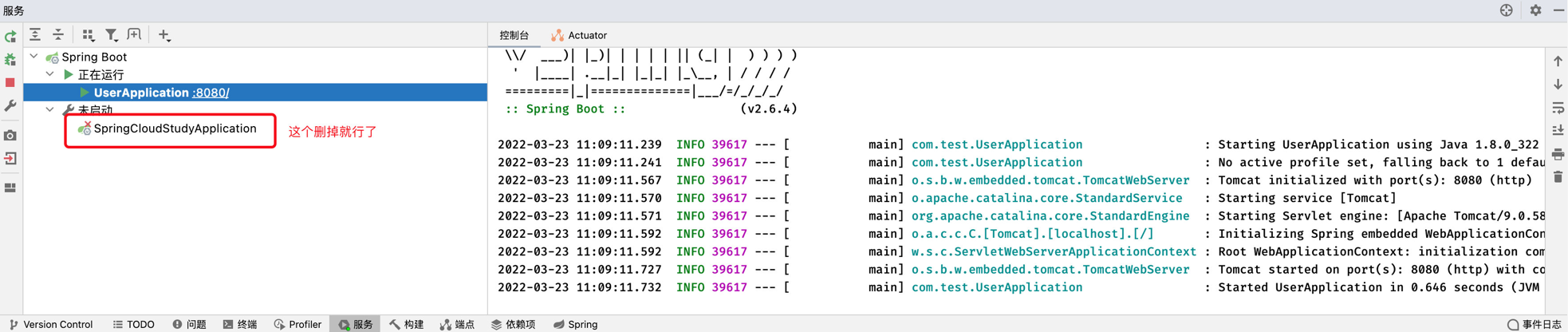
Task: Click the collapse all toolbar icon
Action: (x=58, y=34)
